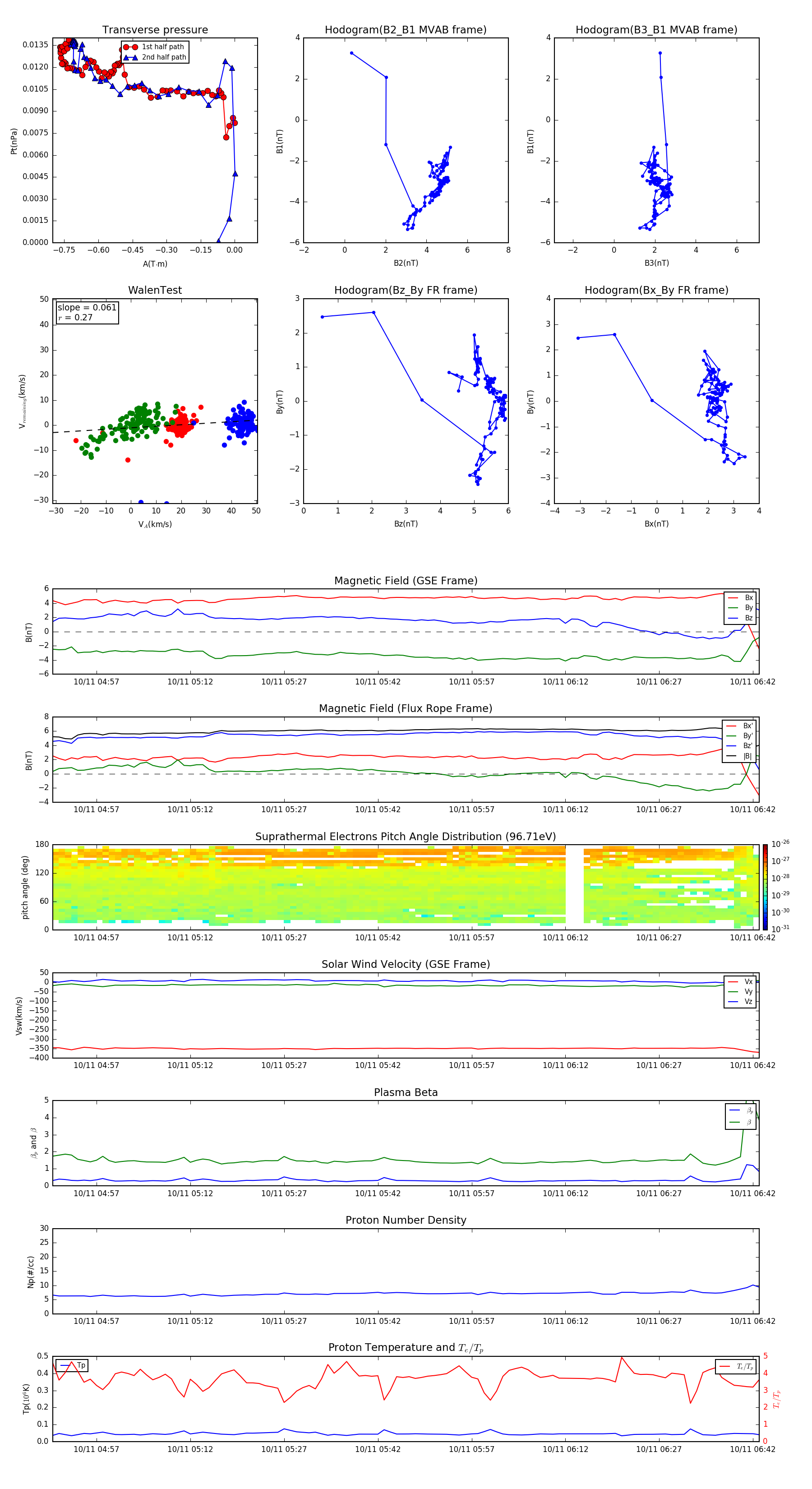This screenshot has height=1489, width=812.
Task: Click '10/11 04:57' tick under GSE magnetic field
Action: [97, 682]
